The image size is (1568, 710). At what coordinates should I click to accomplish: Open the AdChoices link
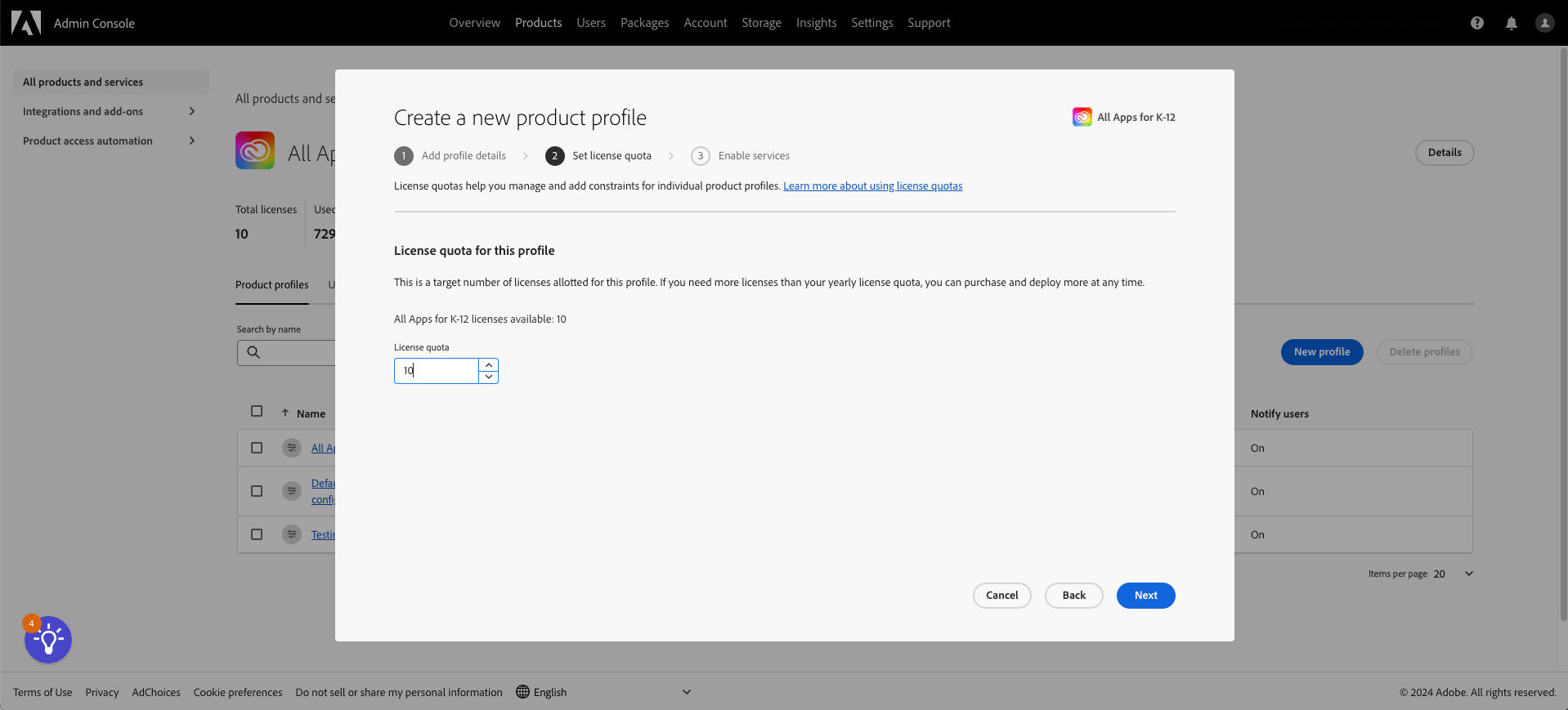pyautogui.click(x=156, y=692)
